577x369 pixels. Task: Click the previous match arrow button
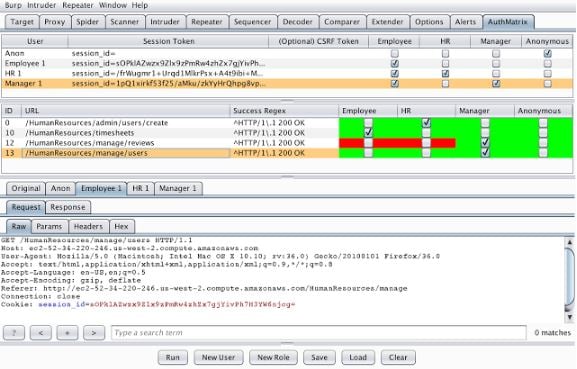pyautogui.click(x=40, y=333)
